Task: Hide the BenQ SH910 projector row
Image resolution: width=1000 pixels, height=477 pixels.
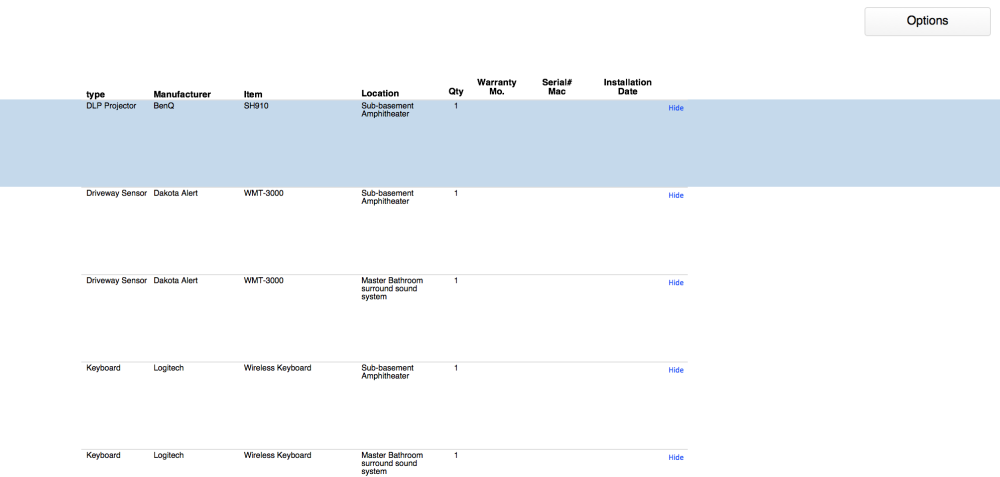Action: 675,108
